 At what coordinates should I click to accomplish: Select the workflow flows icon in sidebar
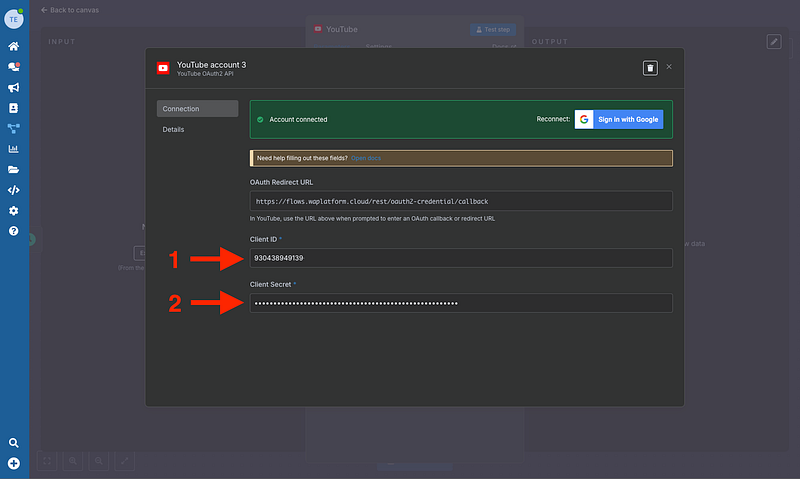click(x=14, y=128)
